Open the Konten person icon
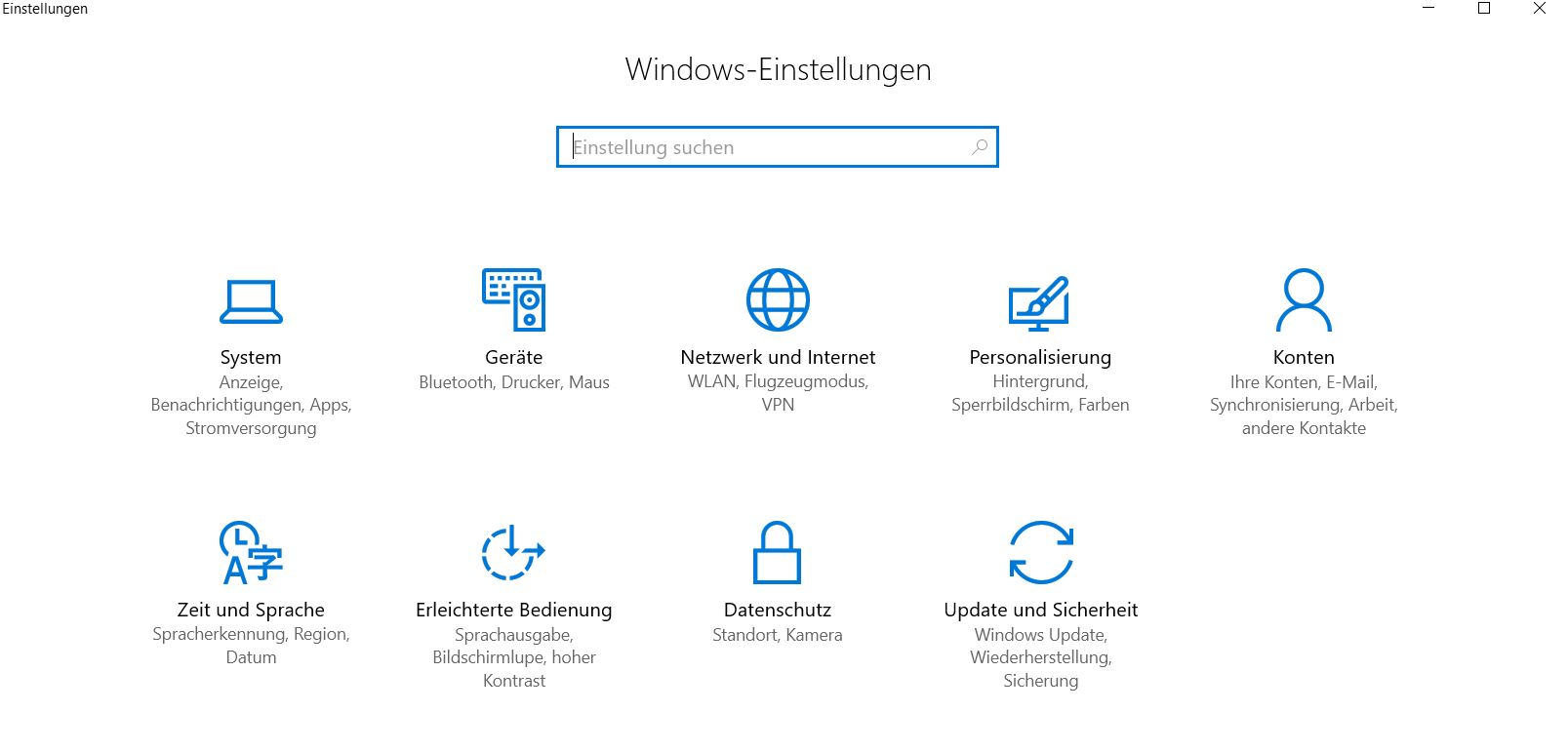1568x751 pixels. point(1304,299)
